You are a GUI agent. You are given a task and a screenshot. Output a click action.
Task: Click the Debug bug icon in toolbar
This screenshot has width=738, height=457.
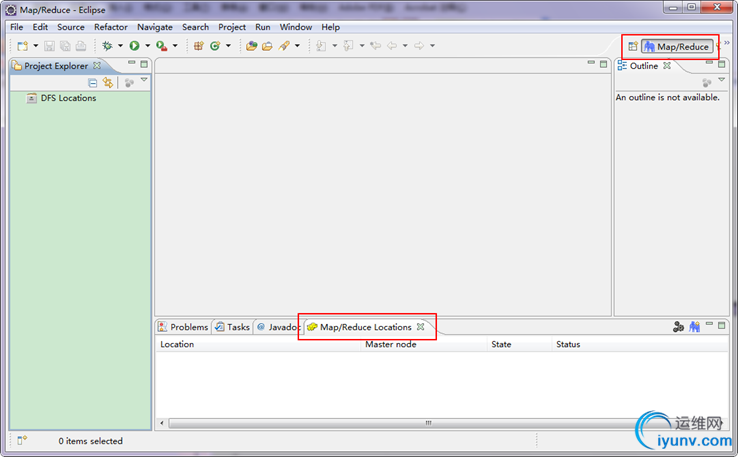107,46
